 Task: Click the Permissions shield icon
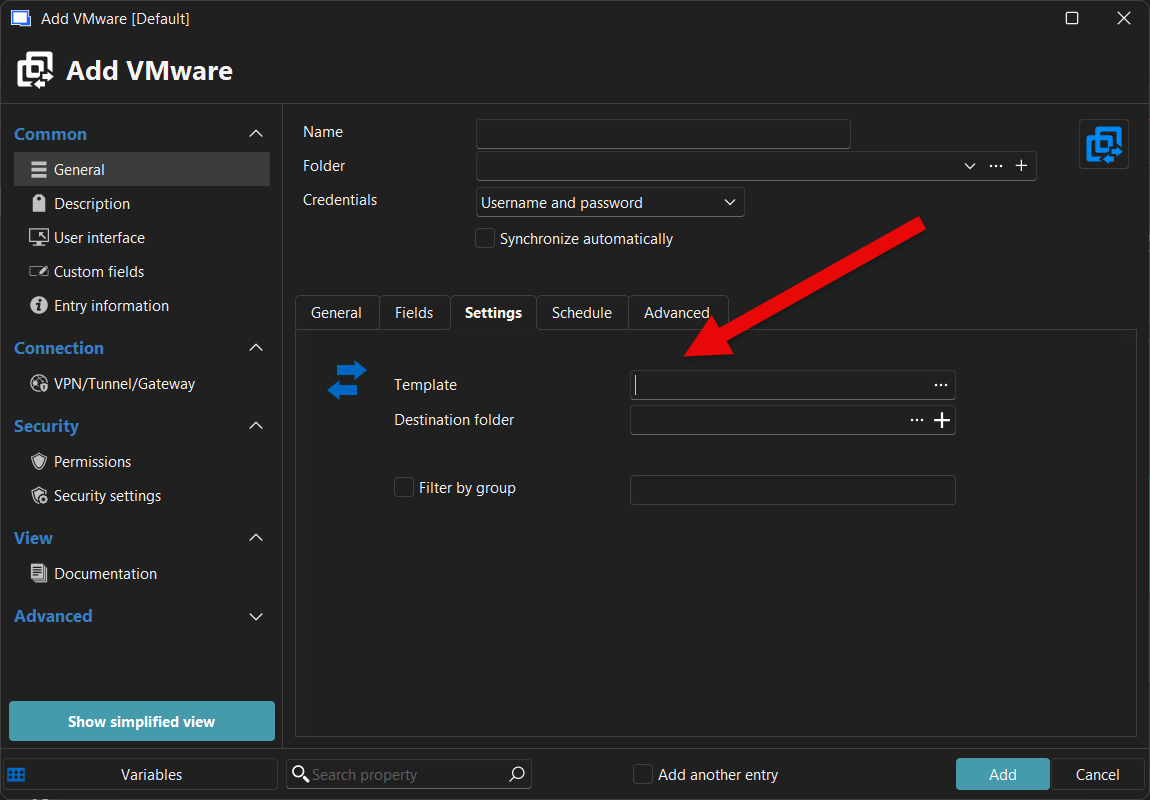39,461
